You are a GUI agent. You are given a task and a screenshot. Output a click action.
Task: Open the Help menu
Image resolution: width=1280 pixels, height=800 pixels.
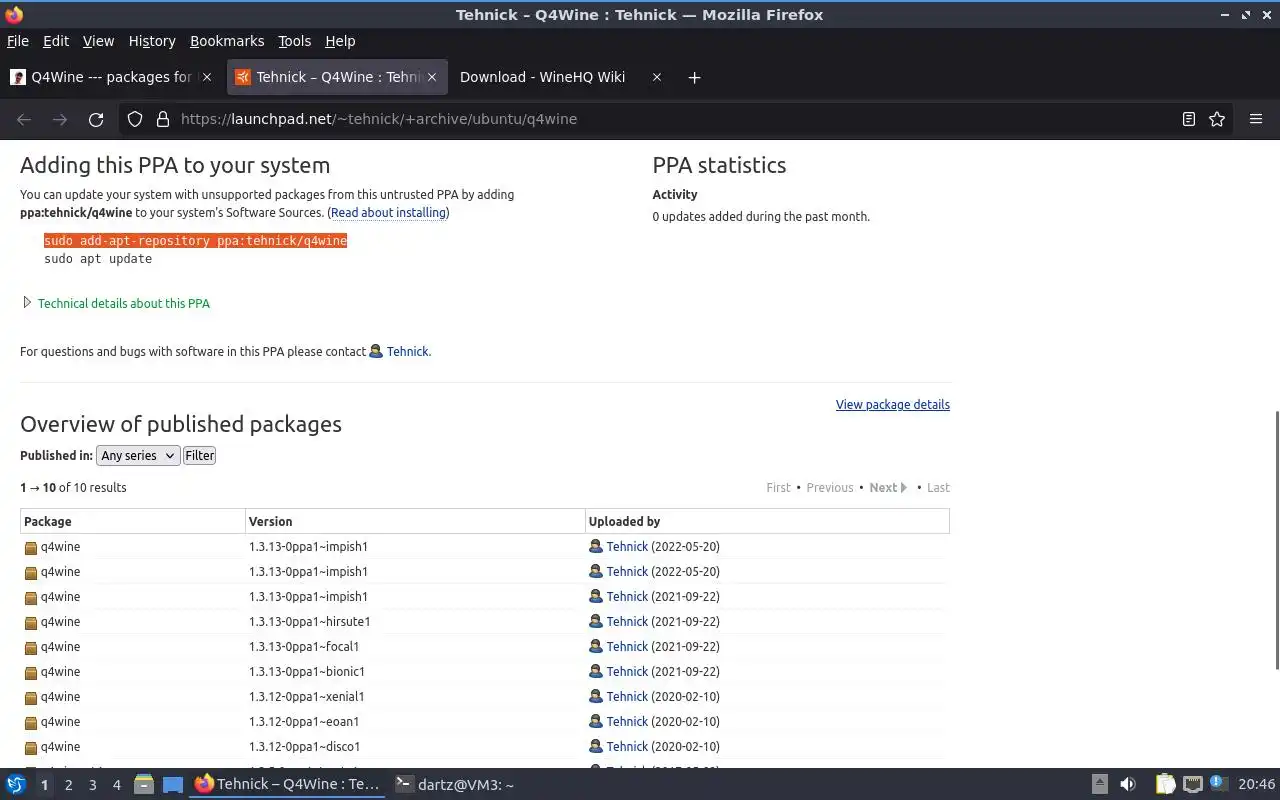pyautogui.click(x=340, y=41)
